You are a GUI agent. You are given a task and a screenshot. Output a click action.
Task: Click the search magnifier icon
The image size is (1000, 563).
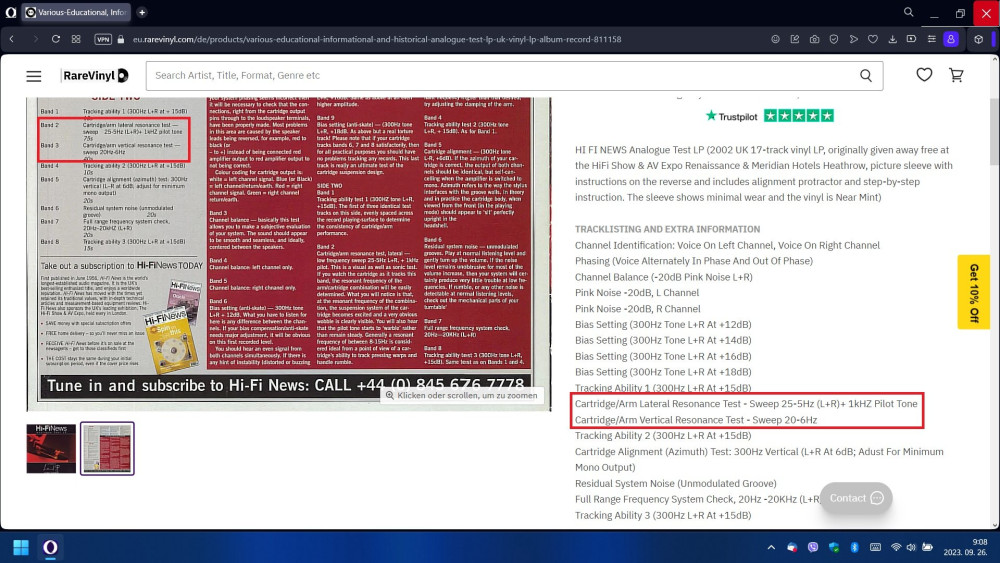[866, 76]
